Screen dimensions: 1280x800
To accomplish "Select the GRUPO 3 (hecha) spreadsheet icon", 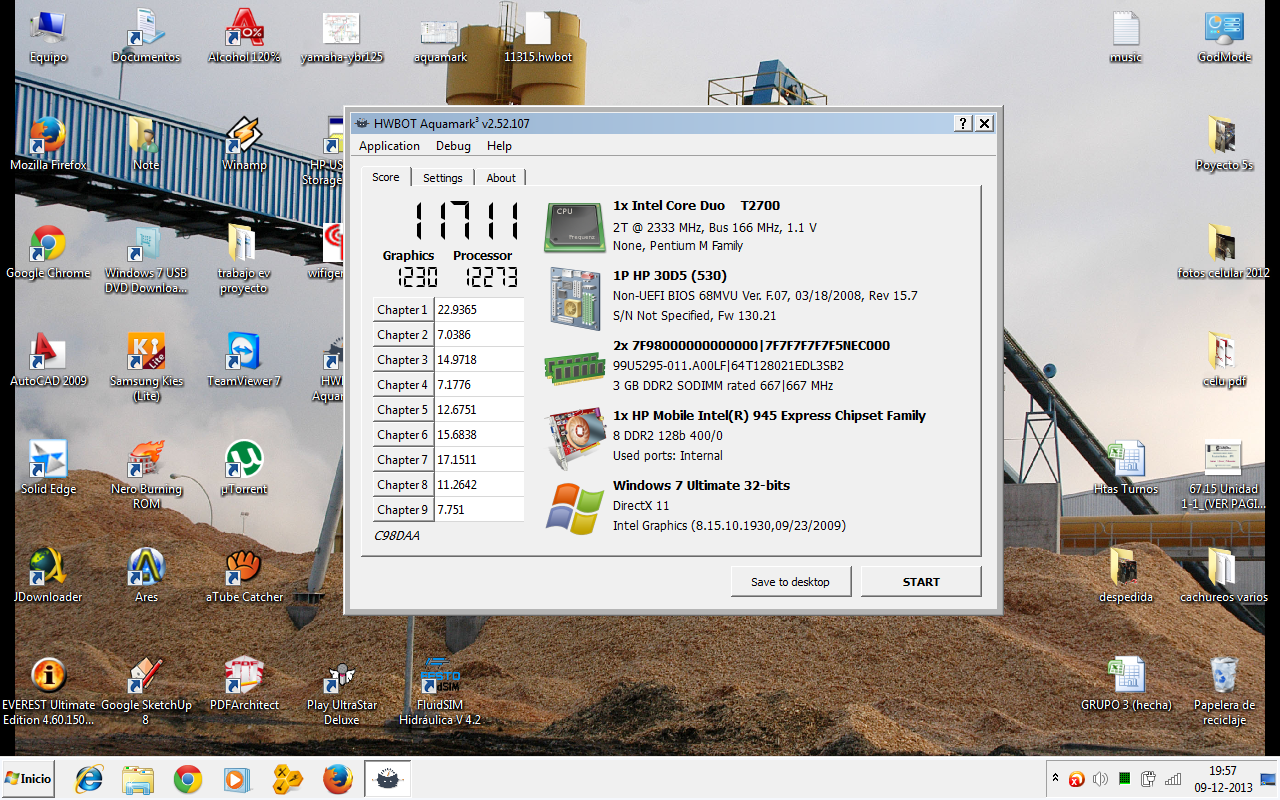I will click(1126, 685).
